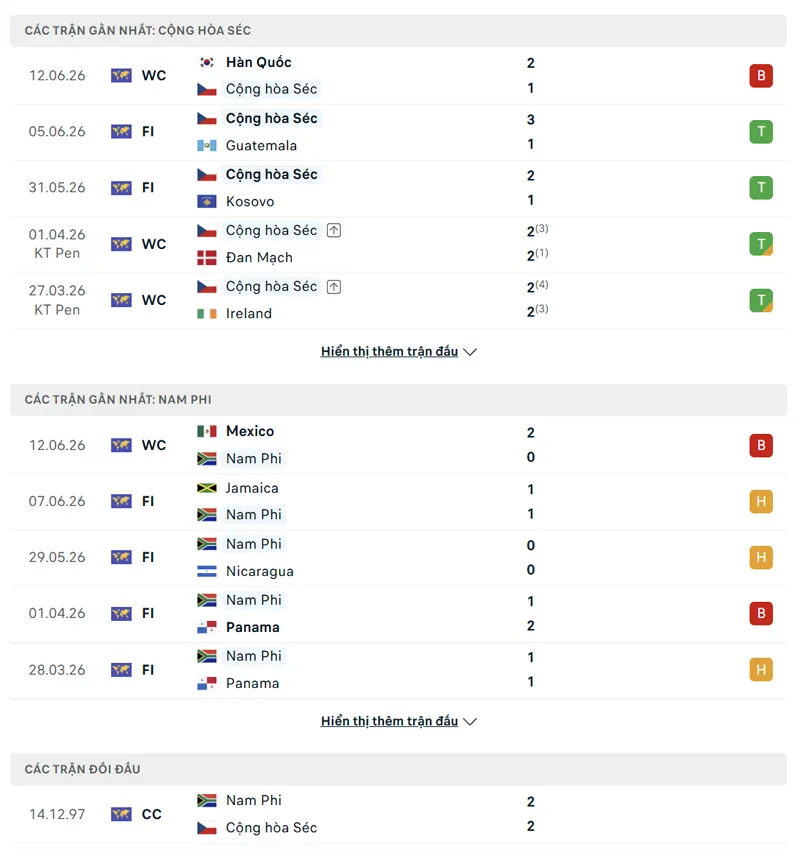800x850 pixels.
Task: Click the Mexico flag icon
Action: 207,432
